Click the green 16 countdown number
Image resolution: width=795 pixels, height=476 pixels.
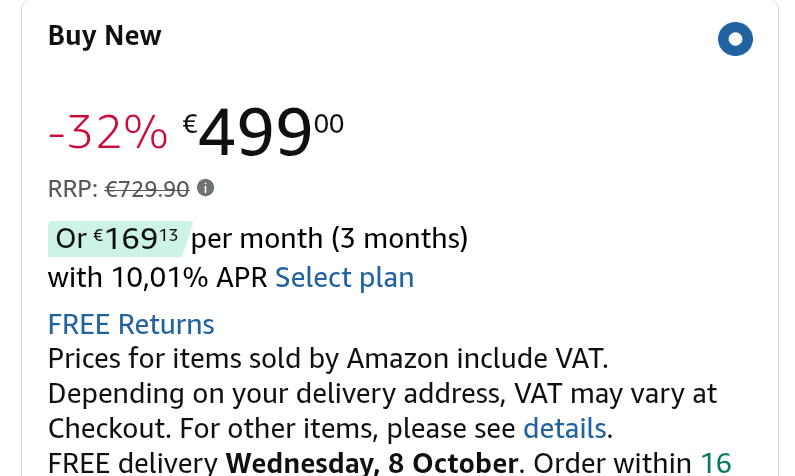pyautogui.click(x=715, y=464)
